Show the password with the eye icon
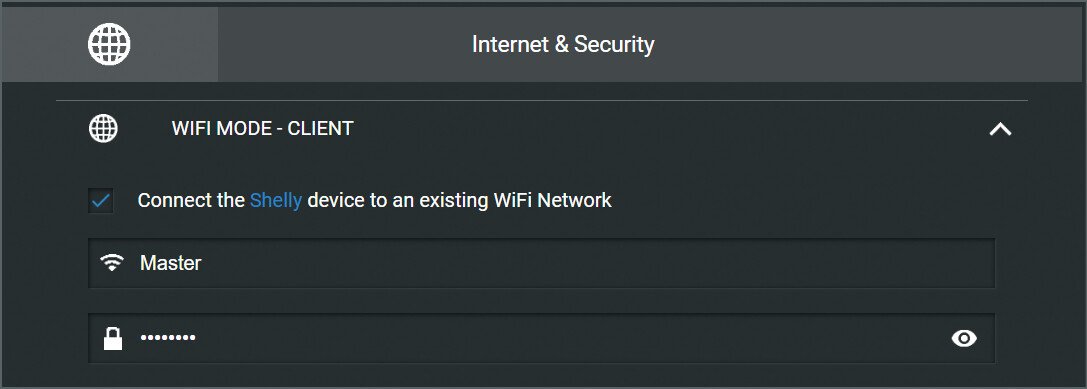Screen dimensions: 1087x389 [x=964, y=338]
